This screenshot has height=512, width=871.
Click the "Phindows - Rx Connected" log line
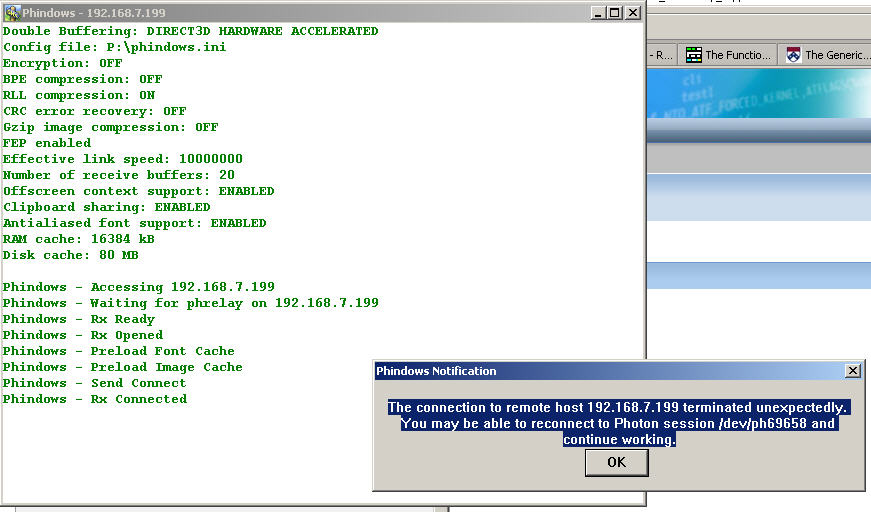click(94, 399)
